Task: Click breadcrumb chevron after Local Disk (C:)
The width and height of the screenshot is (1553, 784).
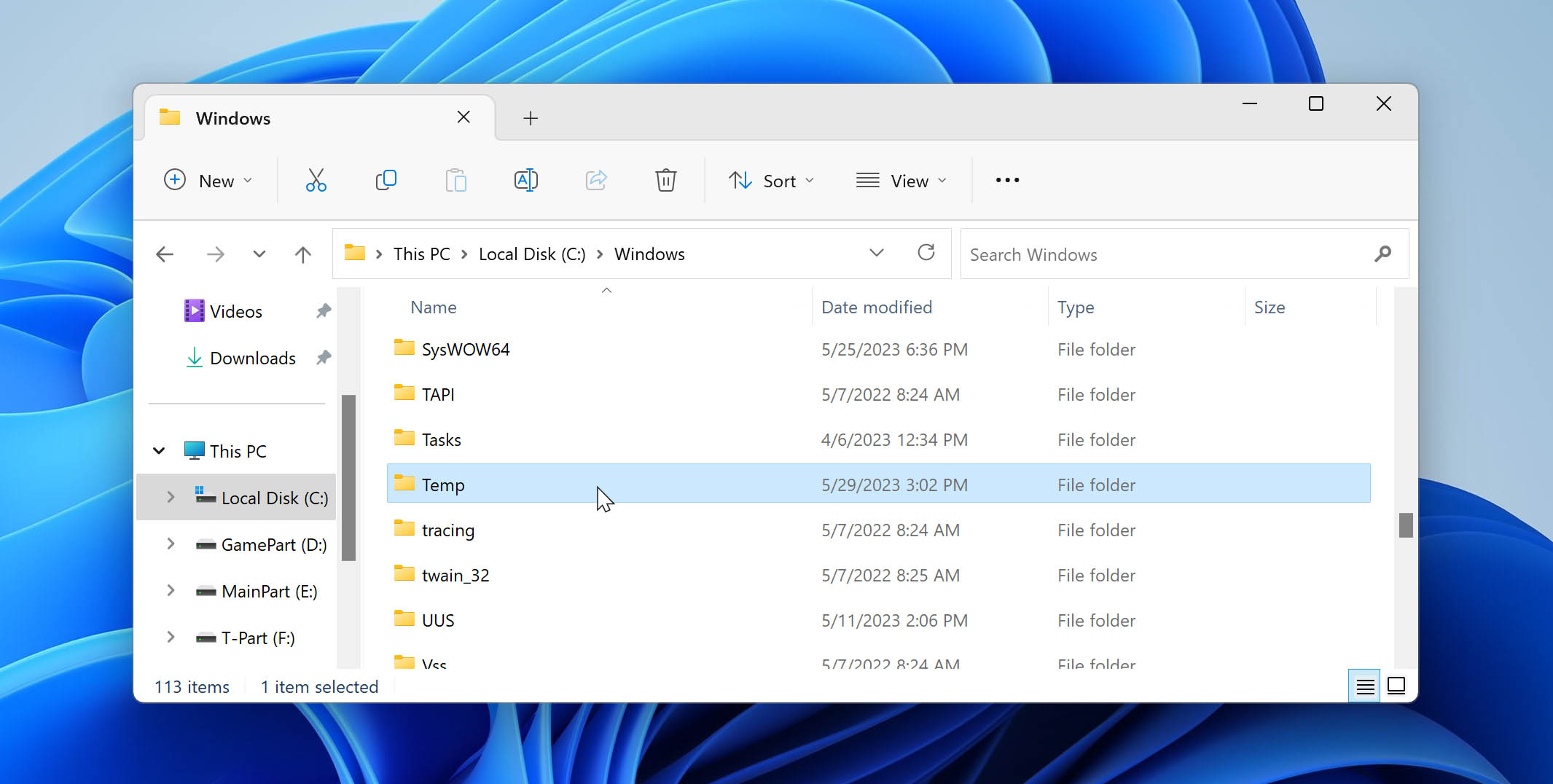Action: (x=600, y=254)
